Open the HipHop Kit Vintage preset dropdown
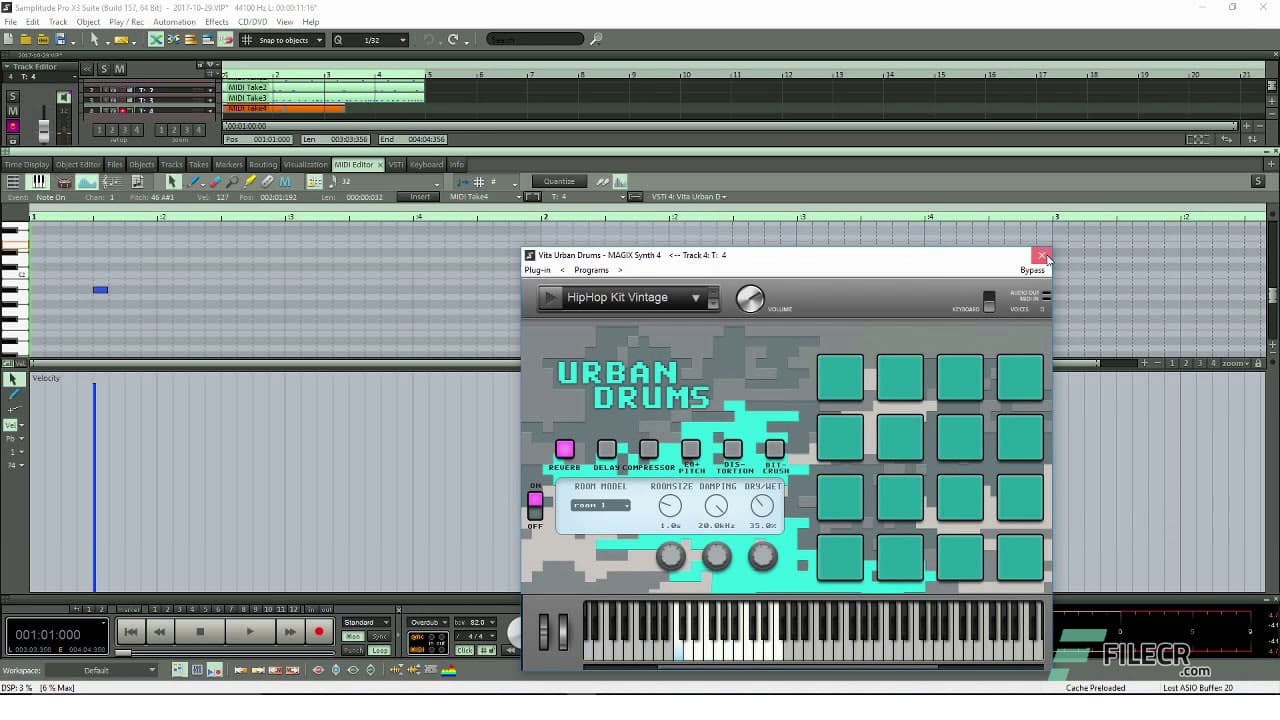This screenshot has height=720, width=1280. click(x=696, y=297)
